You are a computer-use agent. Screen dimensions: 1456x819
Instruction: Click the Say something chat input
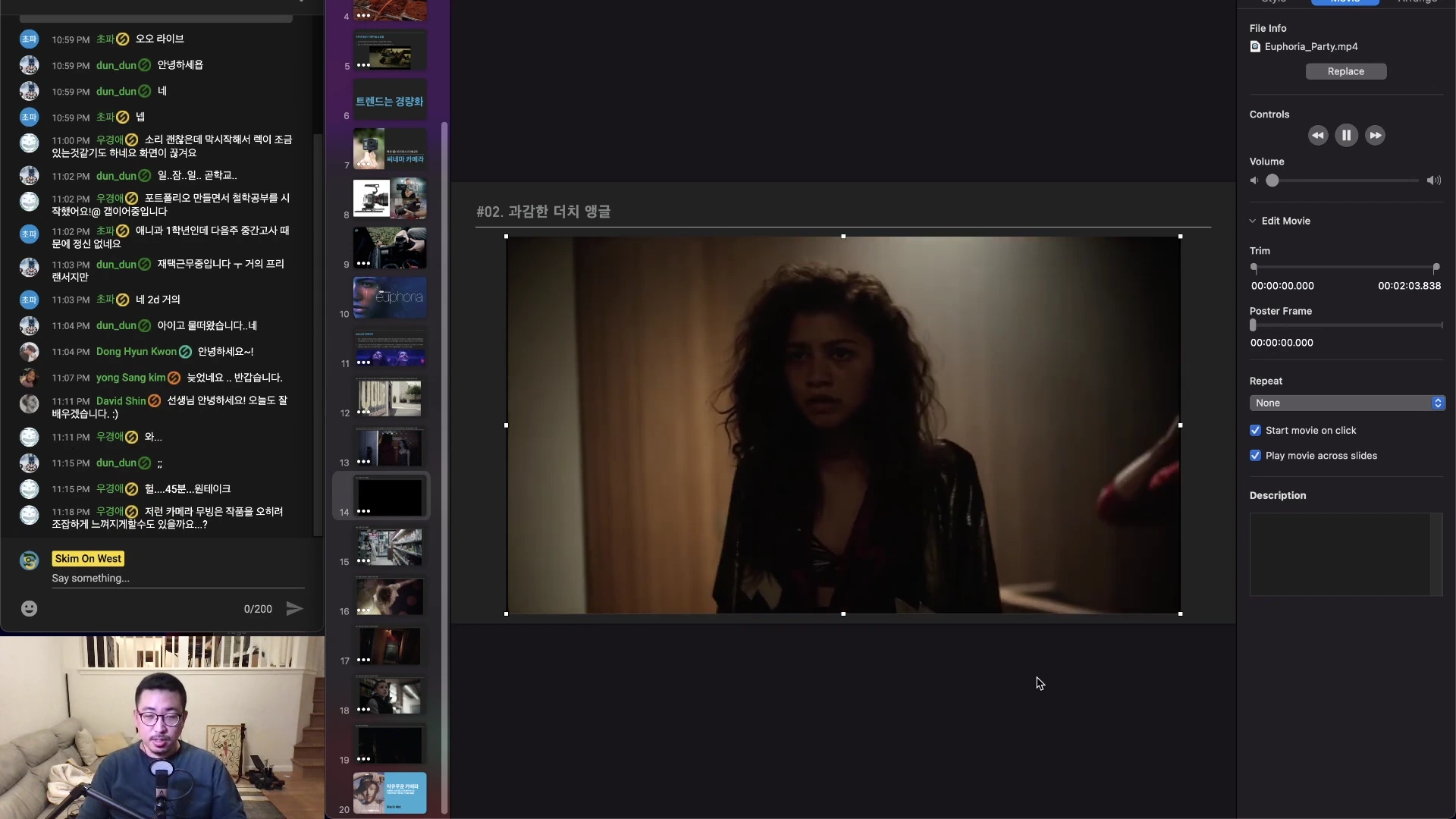[x=178, y=579]
